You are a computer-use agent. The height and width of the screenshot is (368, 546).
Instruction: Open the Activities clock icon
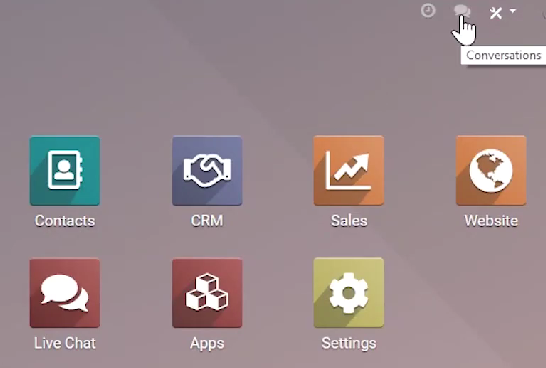click(x=428, y=10)
